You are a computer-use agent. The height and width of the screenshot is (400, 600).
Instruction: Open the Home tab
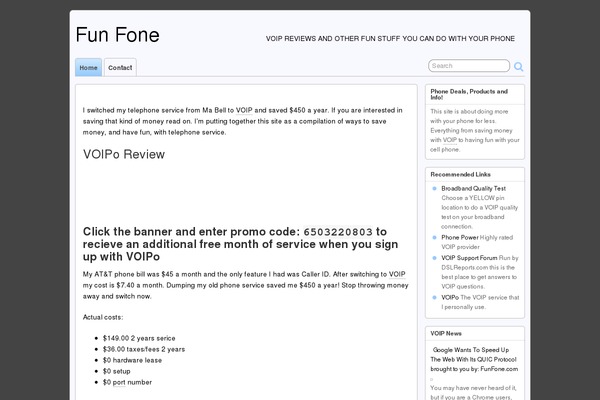tap(88, 67)
